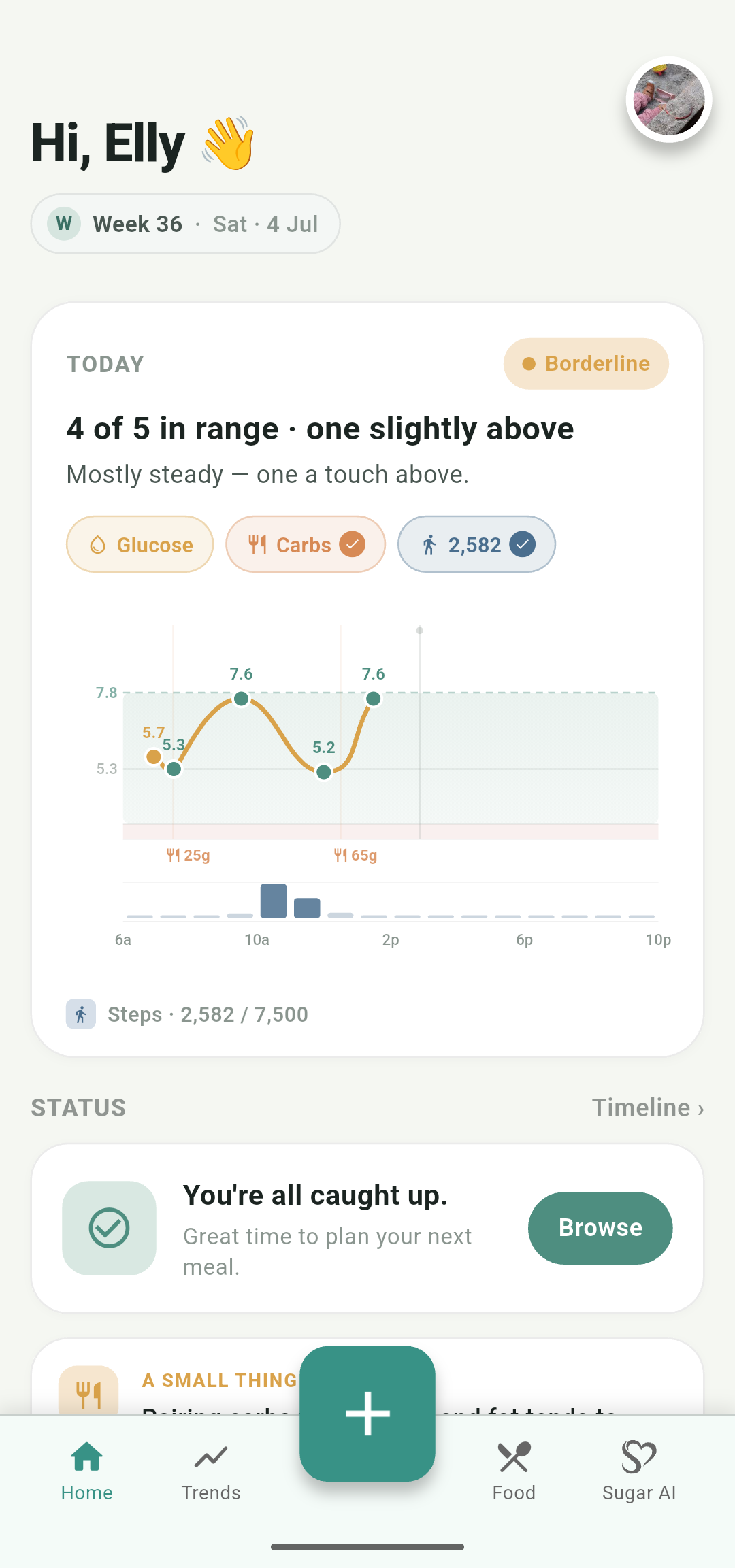Open the Food tab icon
This screenshot has width=735, height=1568.
coord(514,1457)
